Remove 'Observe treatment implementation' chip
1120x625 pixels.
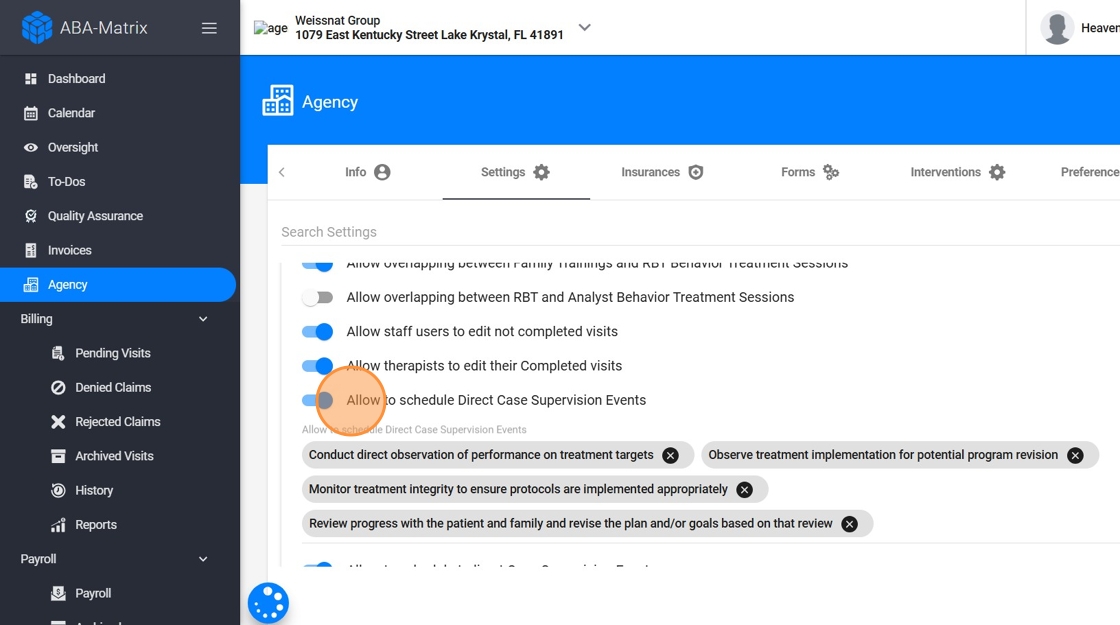tap(1075, 455)
